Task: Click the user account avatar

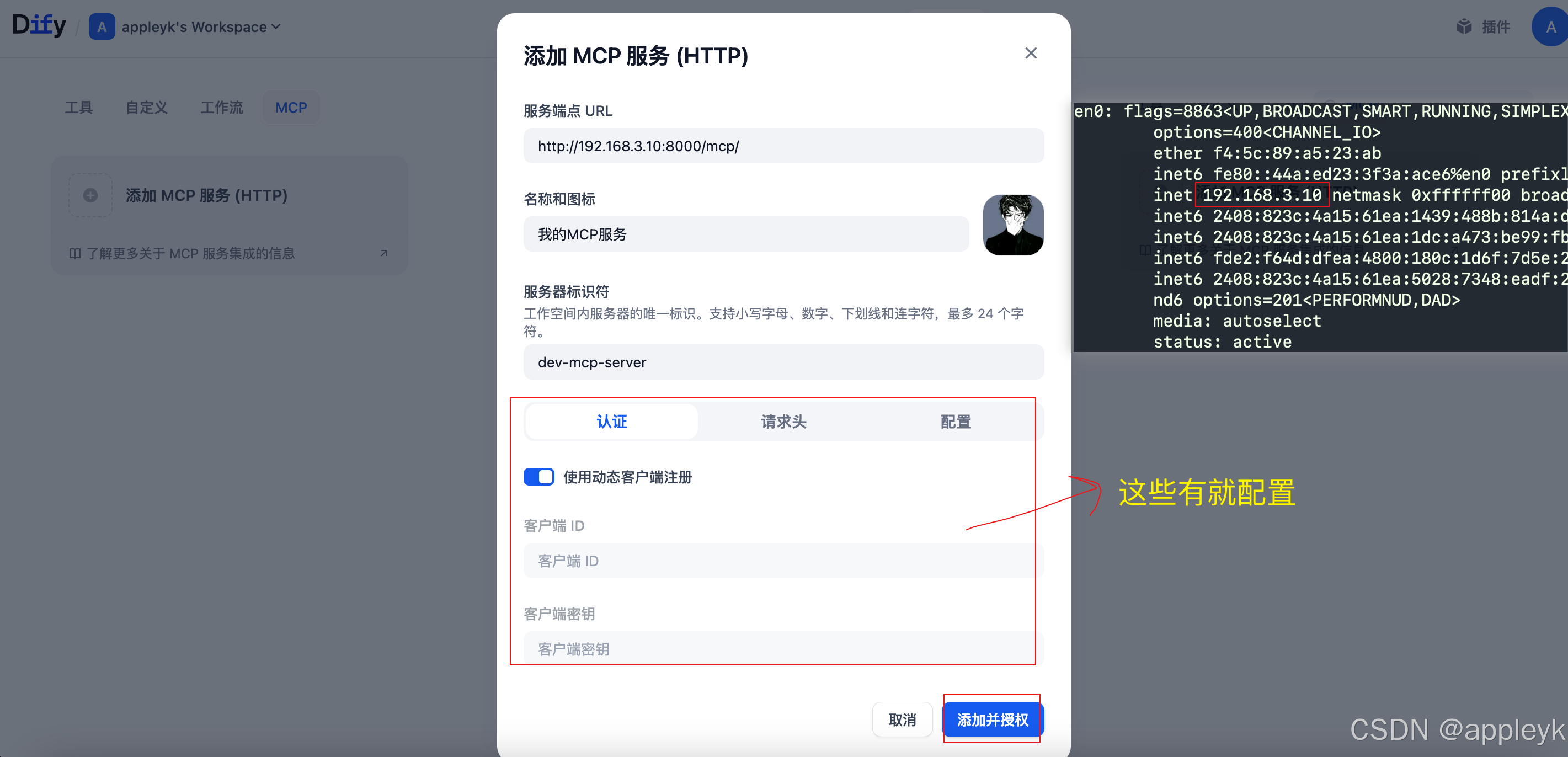Action: coord(1550,27)
